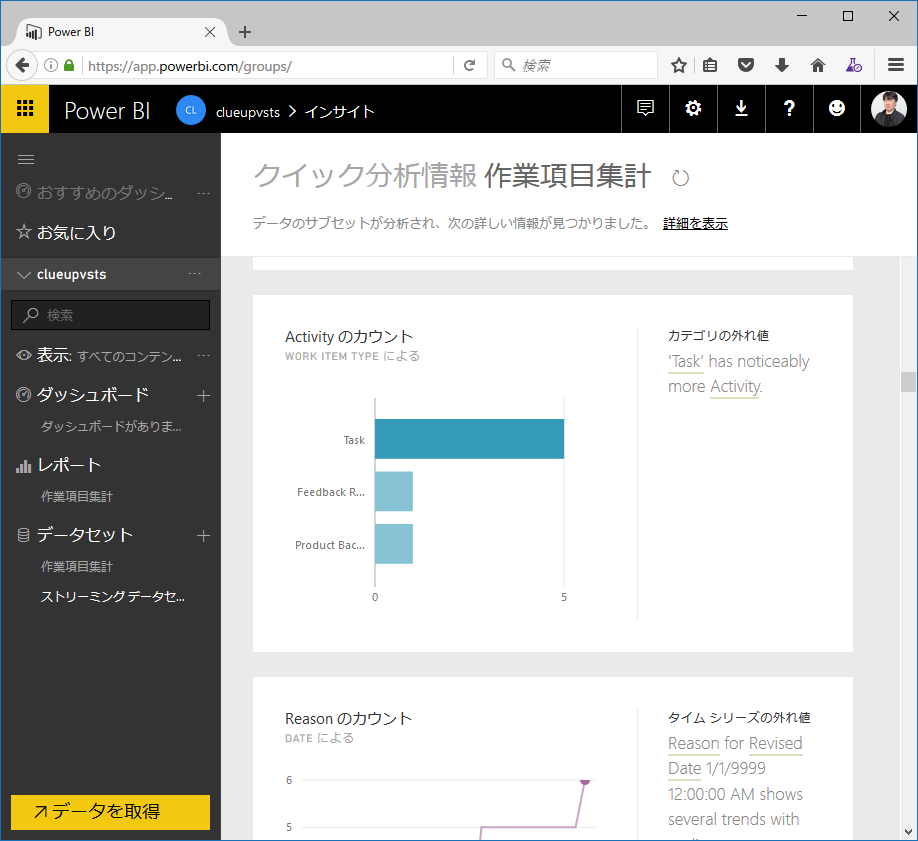Click the browser search box
918x841 pixels.
(x=576, y=65)
